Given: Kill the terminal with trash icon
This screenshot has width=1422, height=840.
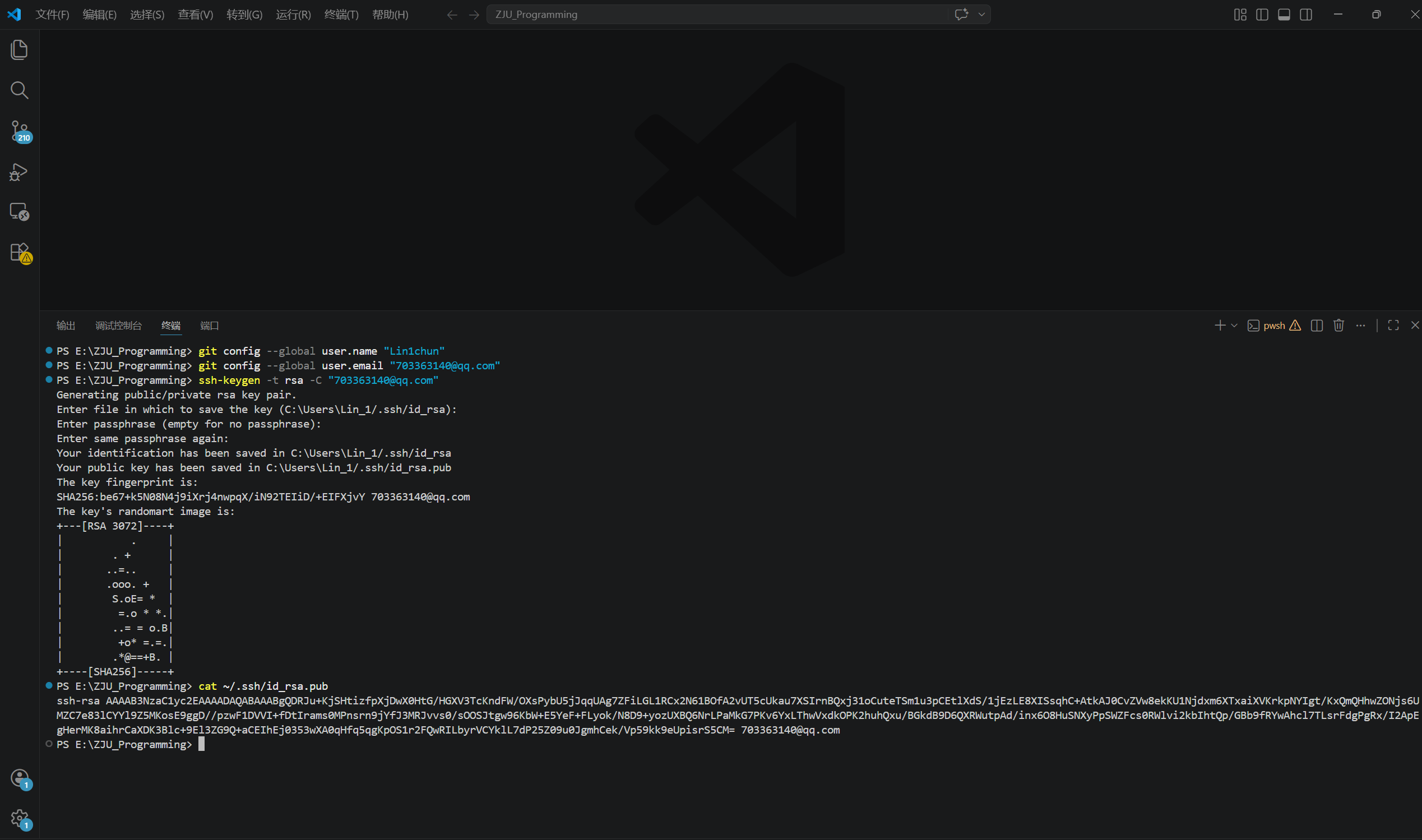Looking at the screenshot, I should (1338, 326).
